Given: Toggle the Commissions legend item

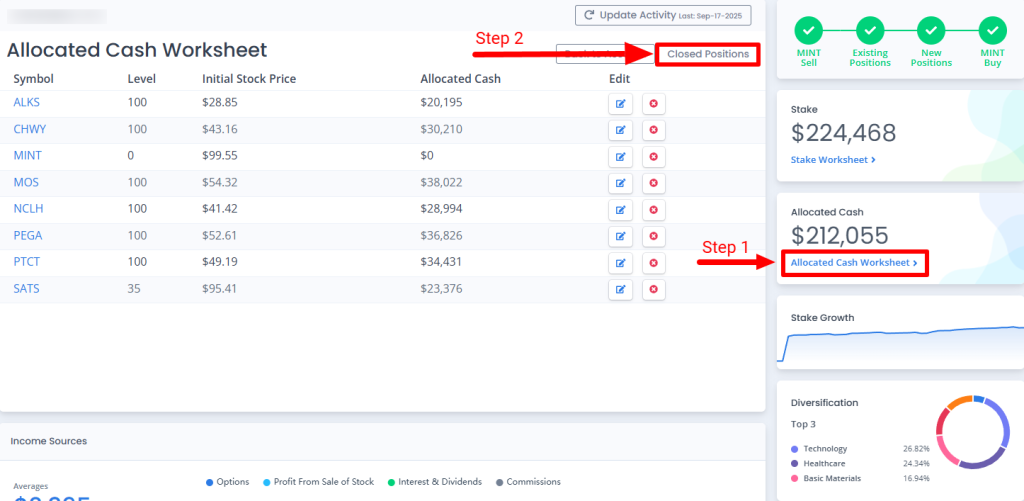Looking at the screenshot, I should click(x=528, y=482).
